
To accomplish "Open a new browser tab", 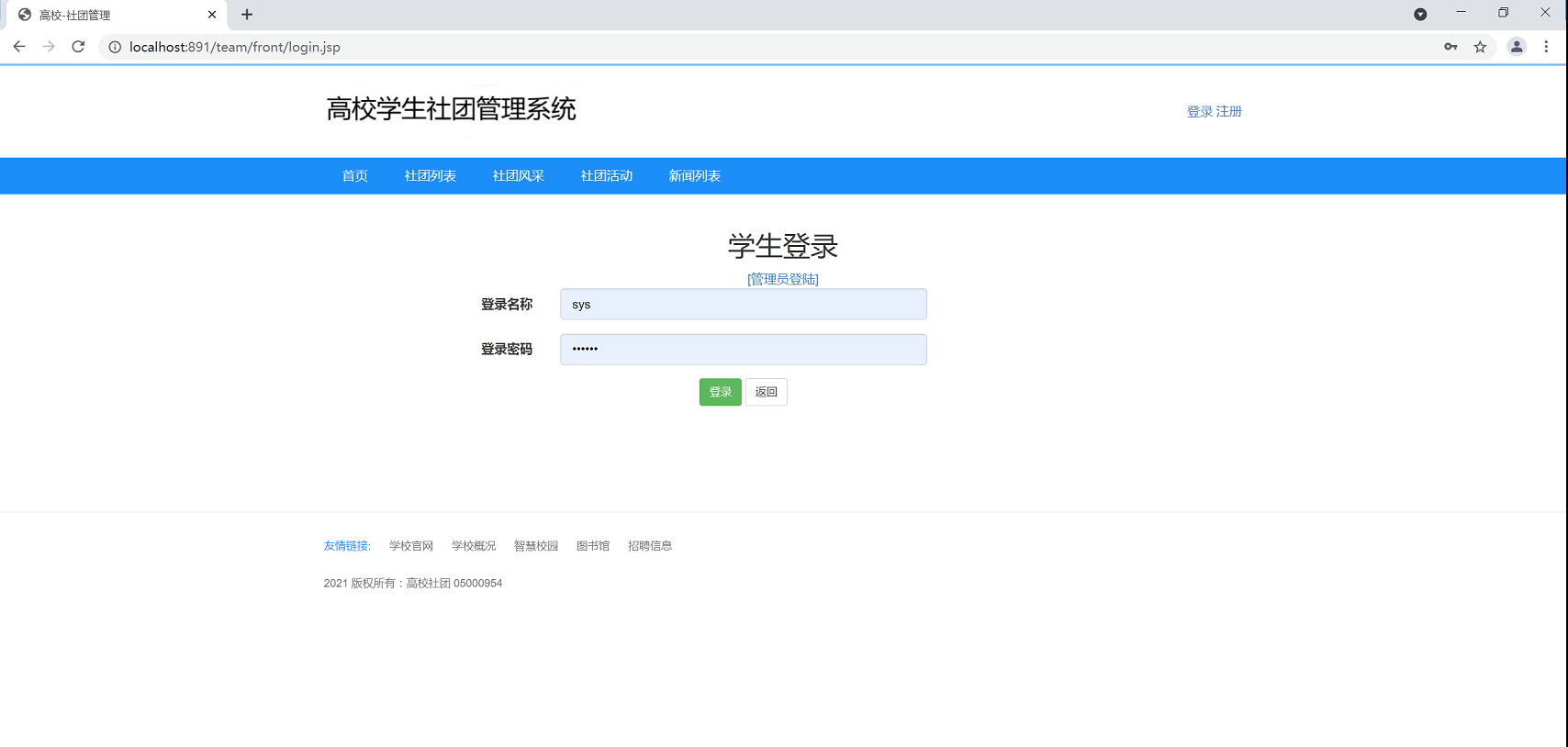I will (247, 15).
